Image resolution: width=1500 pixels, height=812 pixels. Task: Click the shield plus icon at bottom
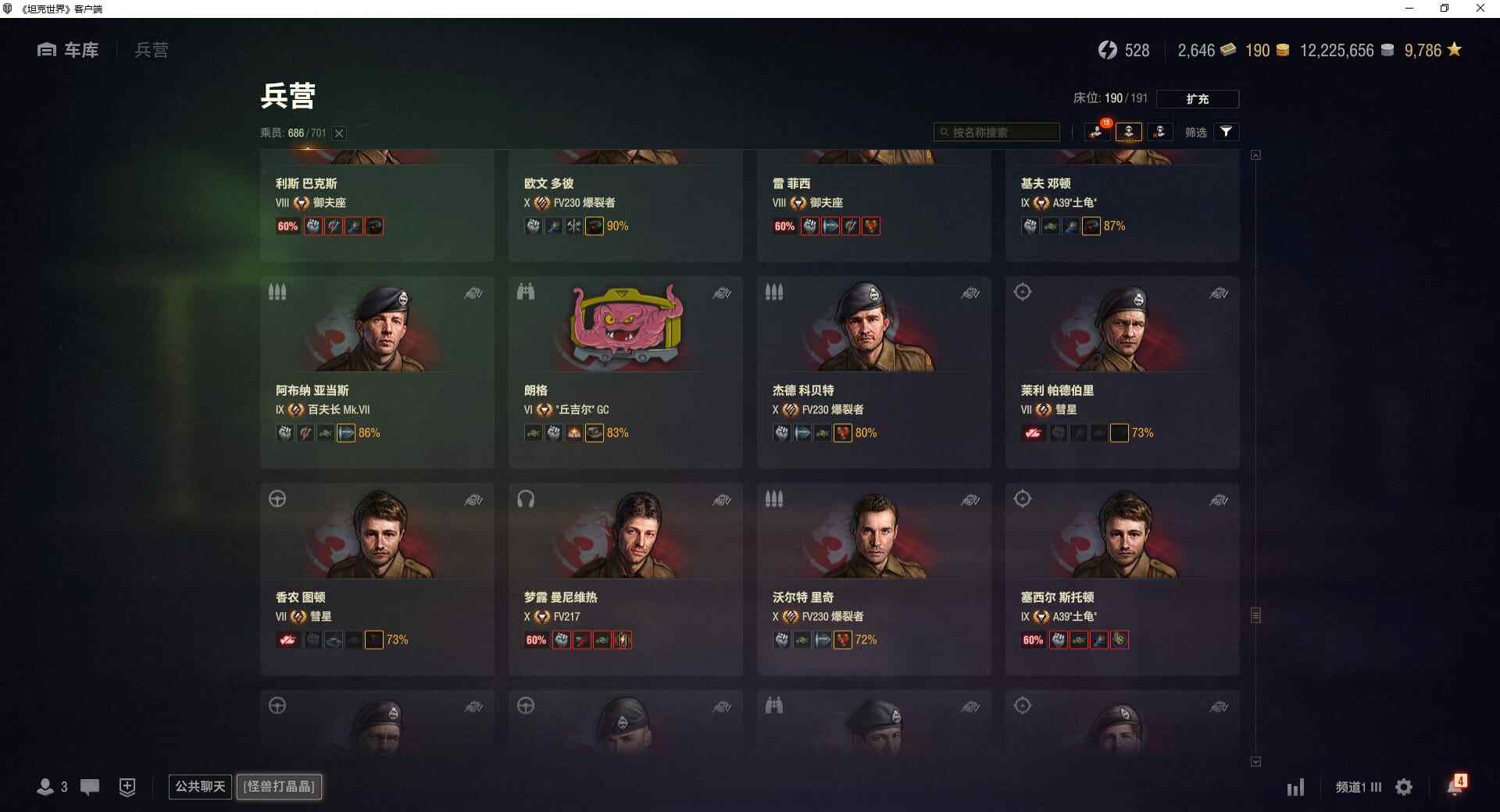point(127,787)
